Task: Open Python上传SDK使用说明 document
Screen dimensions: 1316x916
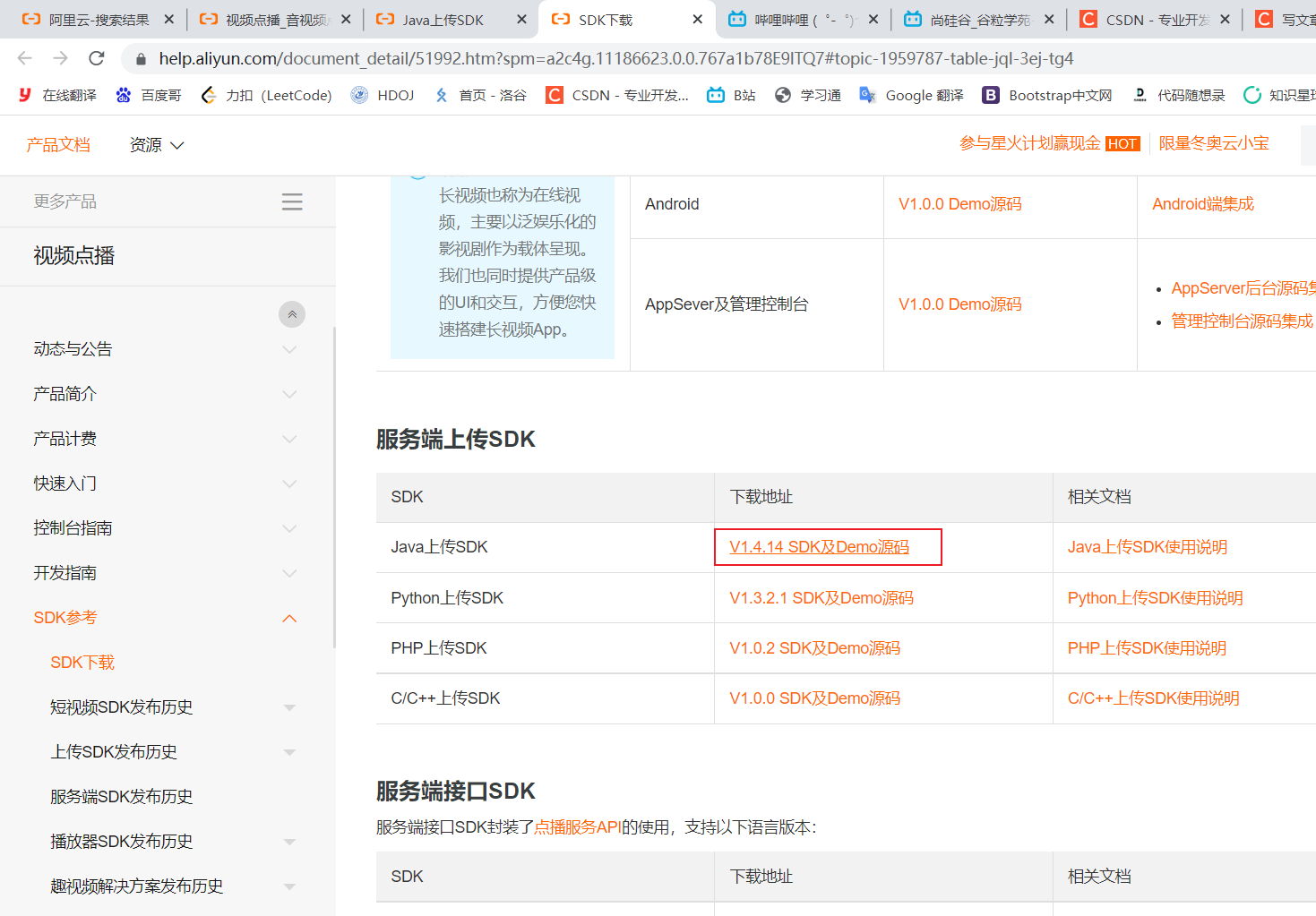Action: coord(1155,598)
